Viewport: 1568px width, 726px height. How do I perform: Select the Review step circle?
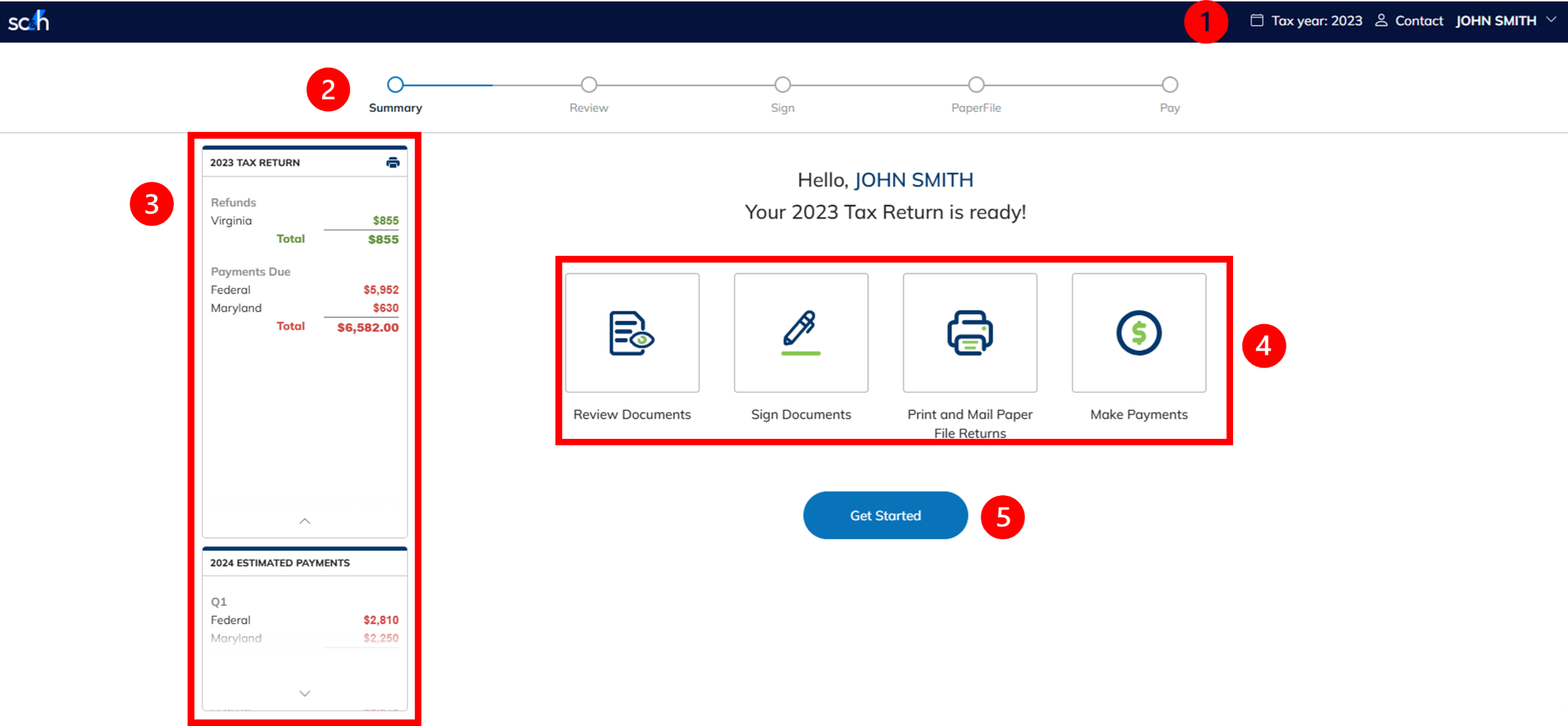[x=589, y=85]
